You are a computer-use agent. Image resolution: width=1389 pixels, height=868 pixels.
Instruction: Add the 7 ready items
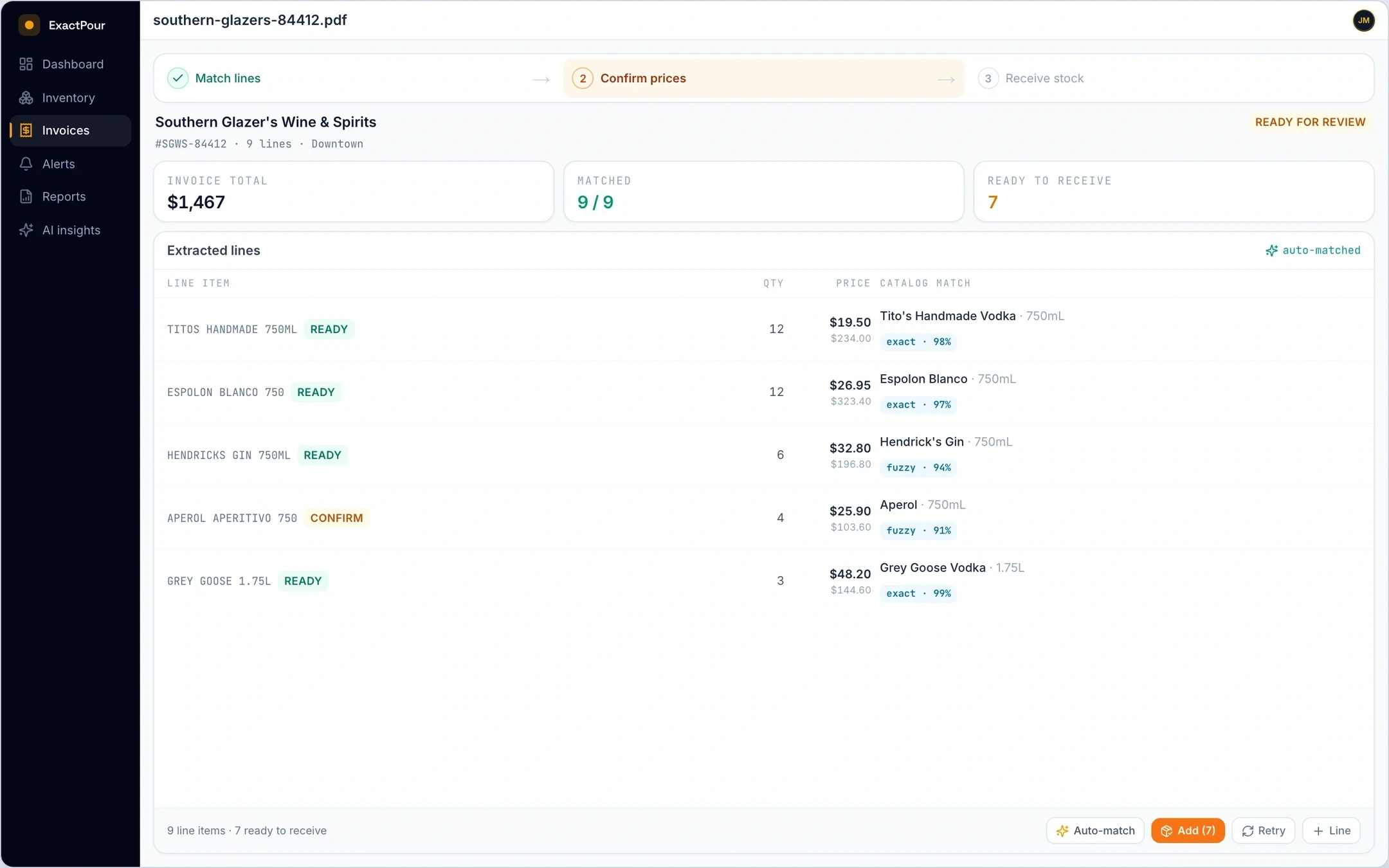1188,831
